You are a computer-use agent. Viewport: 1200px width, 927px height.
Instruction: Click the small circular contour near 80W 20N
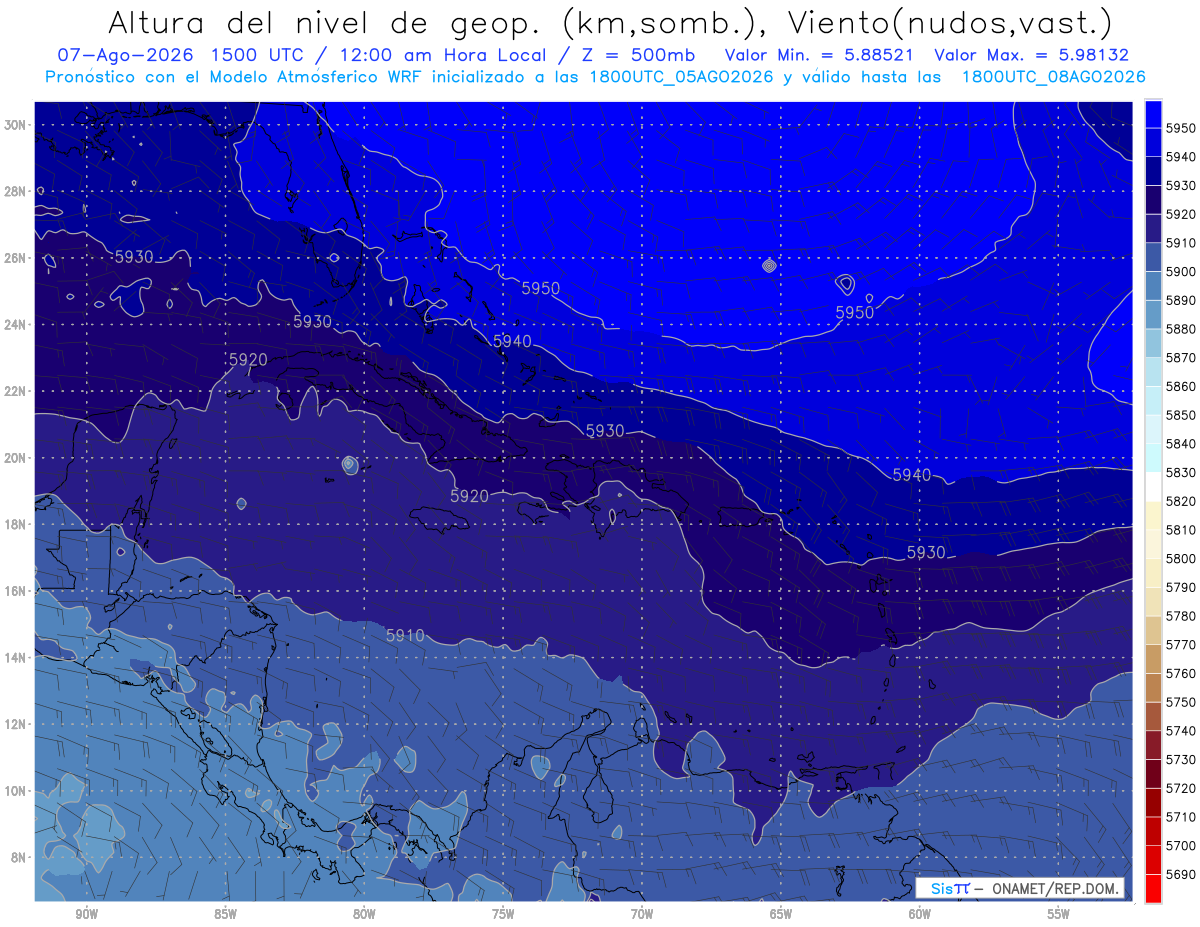click(349, 464)
